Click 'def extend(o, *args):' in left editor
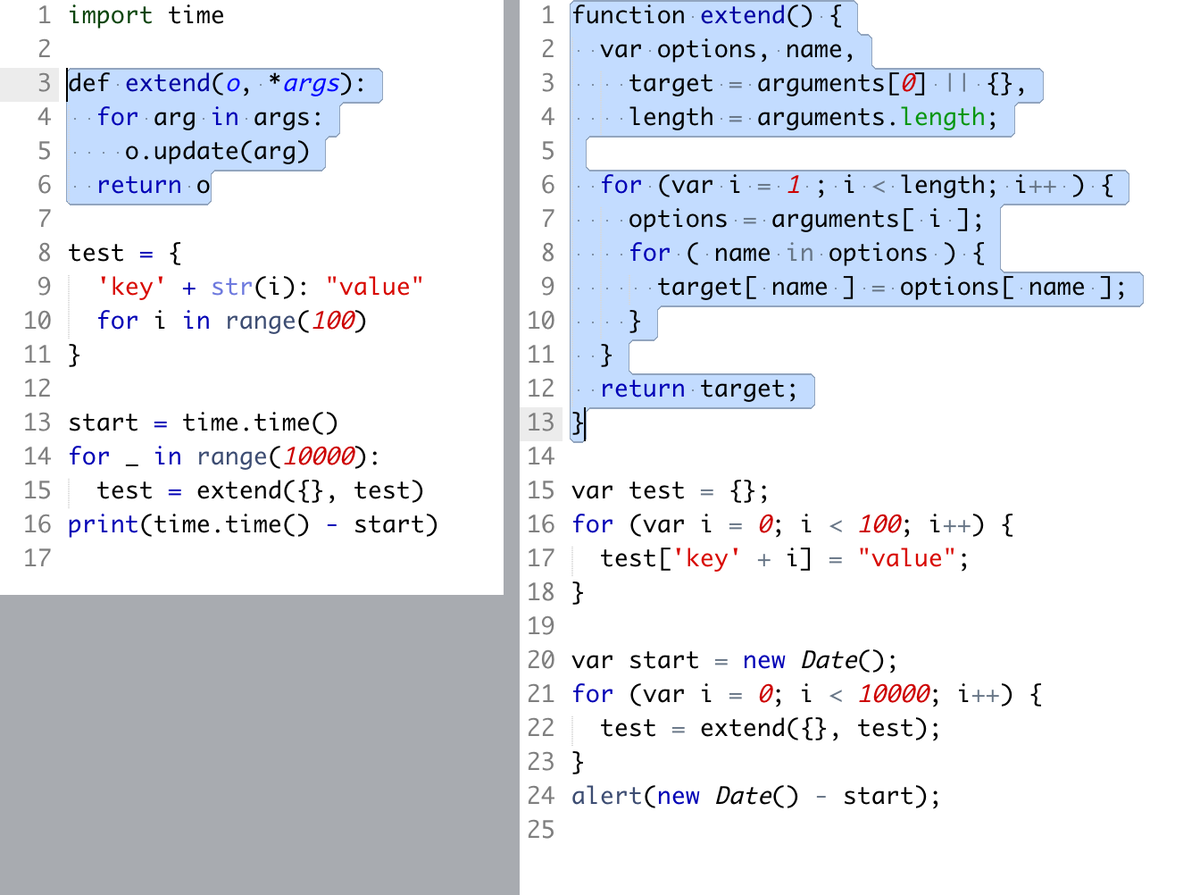Image resolution: width=1200 pixels, height=895 pixels. pos(216,83)
